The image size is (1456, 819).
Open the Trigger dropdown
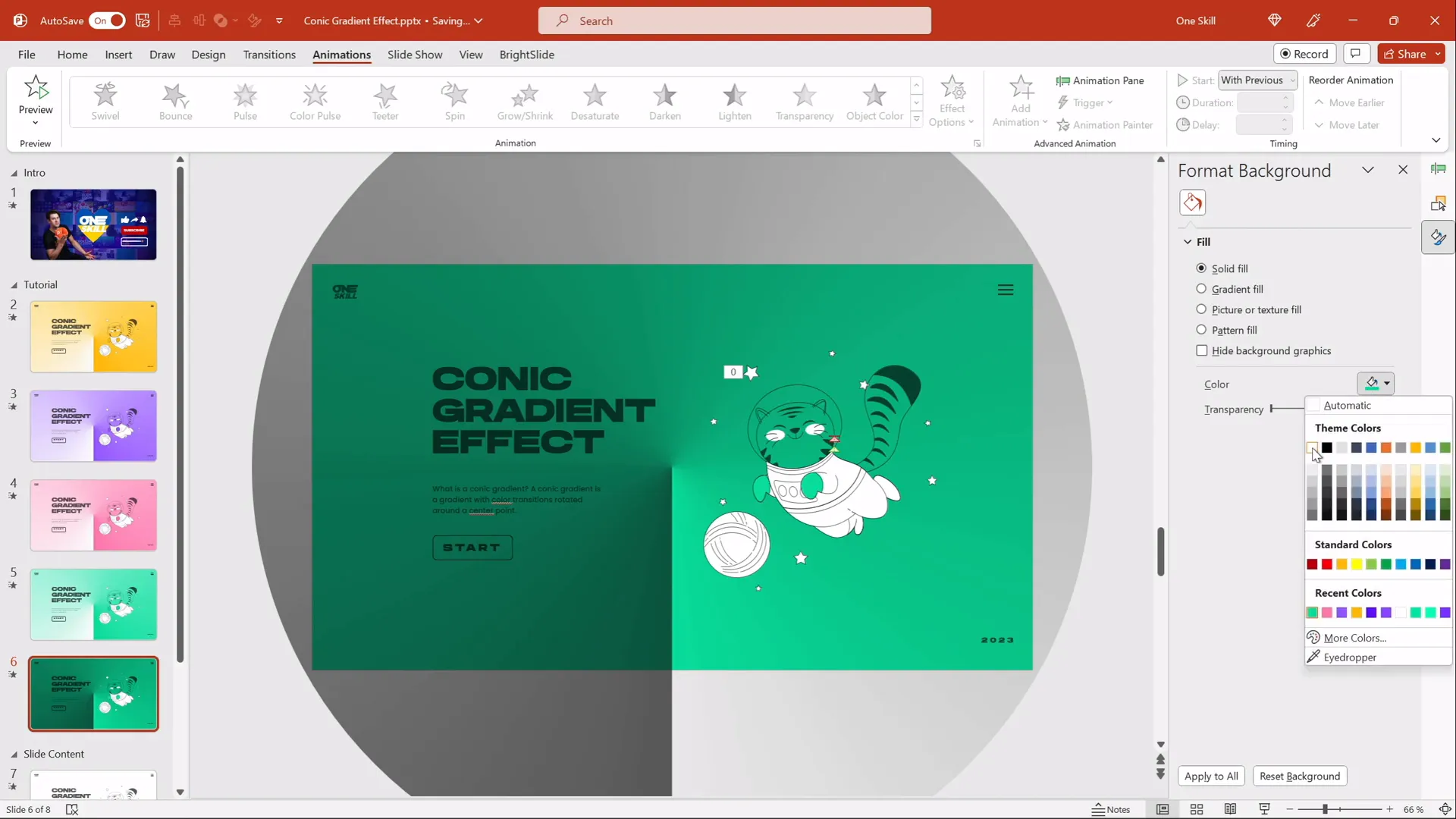click(1085, 103)
